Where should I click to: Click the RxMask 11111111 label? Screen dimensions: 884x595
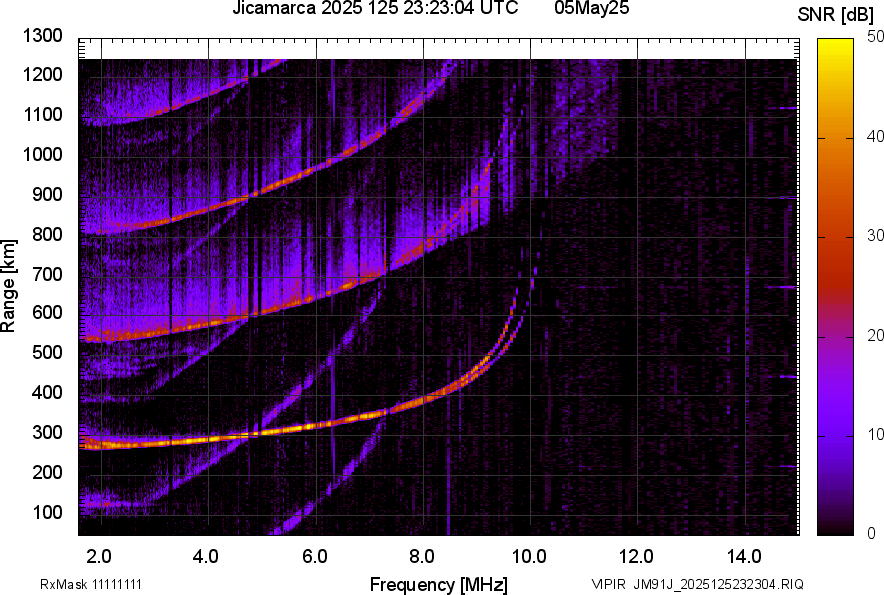91,584
